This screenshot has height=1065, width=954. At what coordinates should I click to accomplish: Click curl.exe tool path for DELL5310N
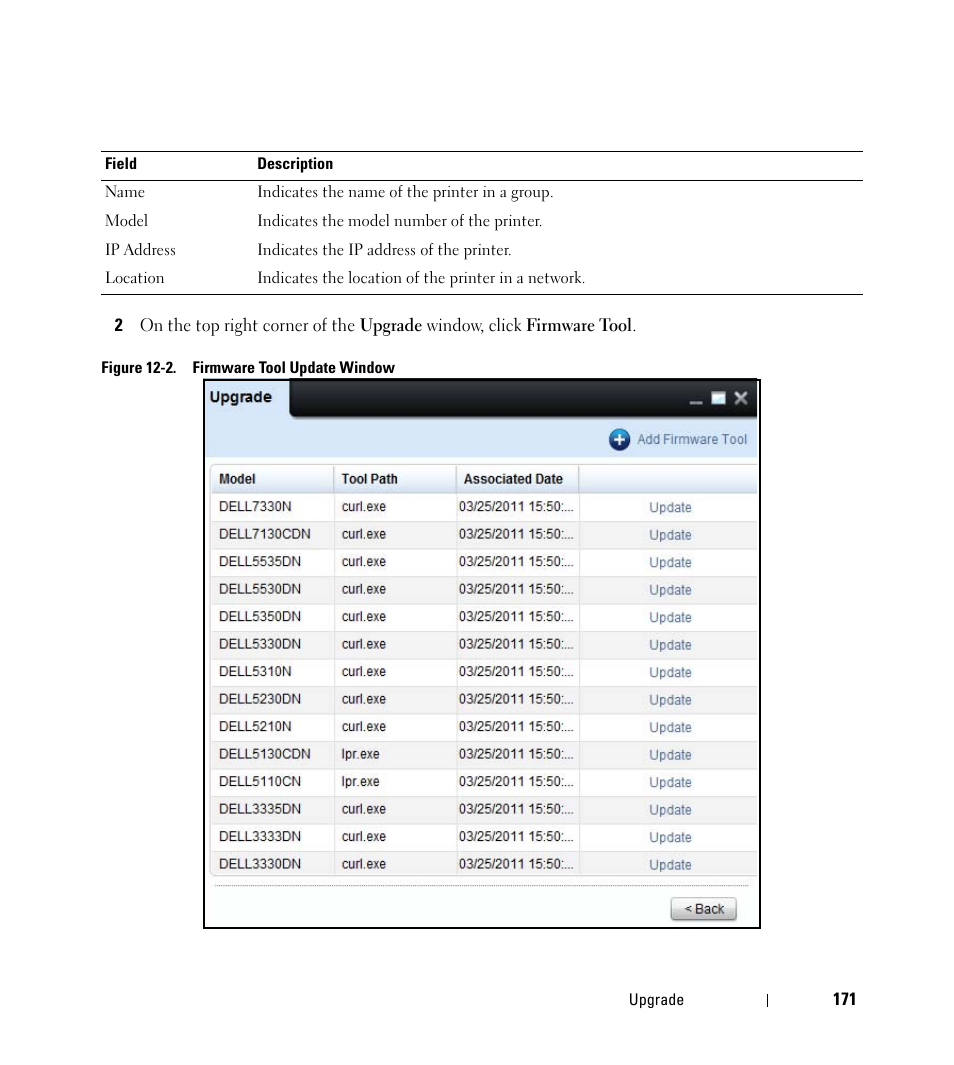363,672
